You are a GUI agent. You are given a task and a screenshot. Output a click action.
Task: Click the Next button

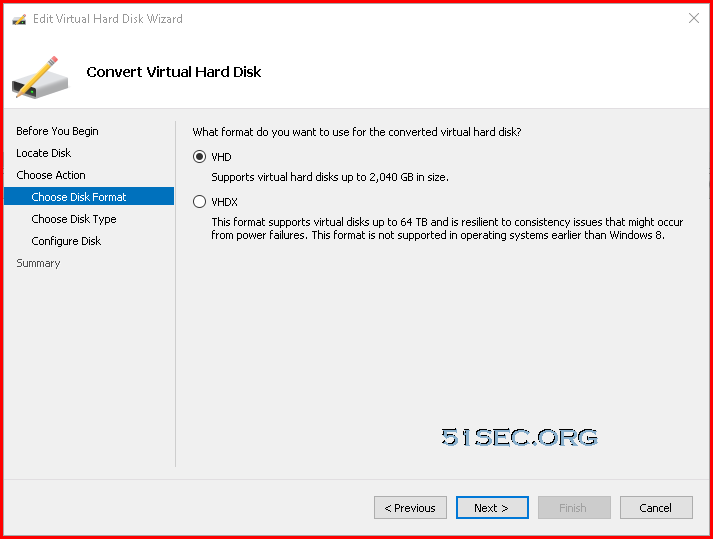[492, 508]
